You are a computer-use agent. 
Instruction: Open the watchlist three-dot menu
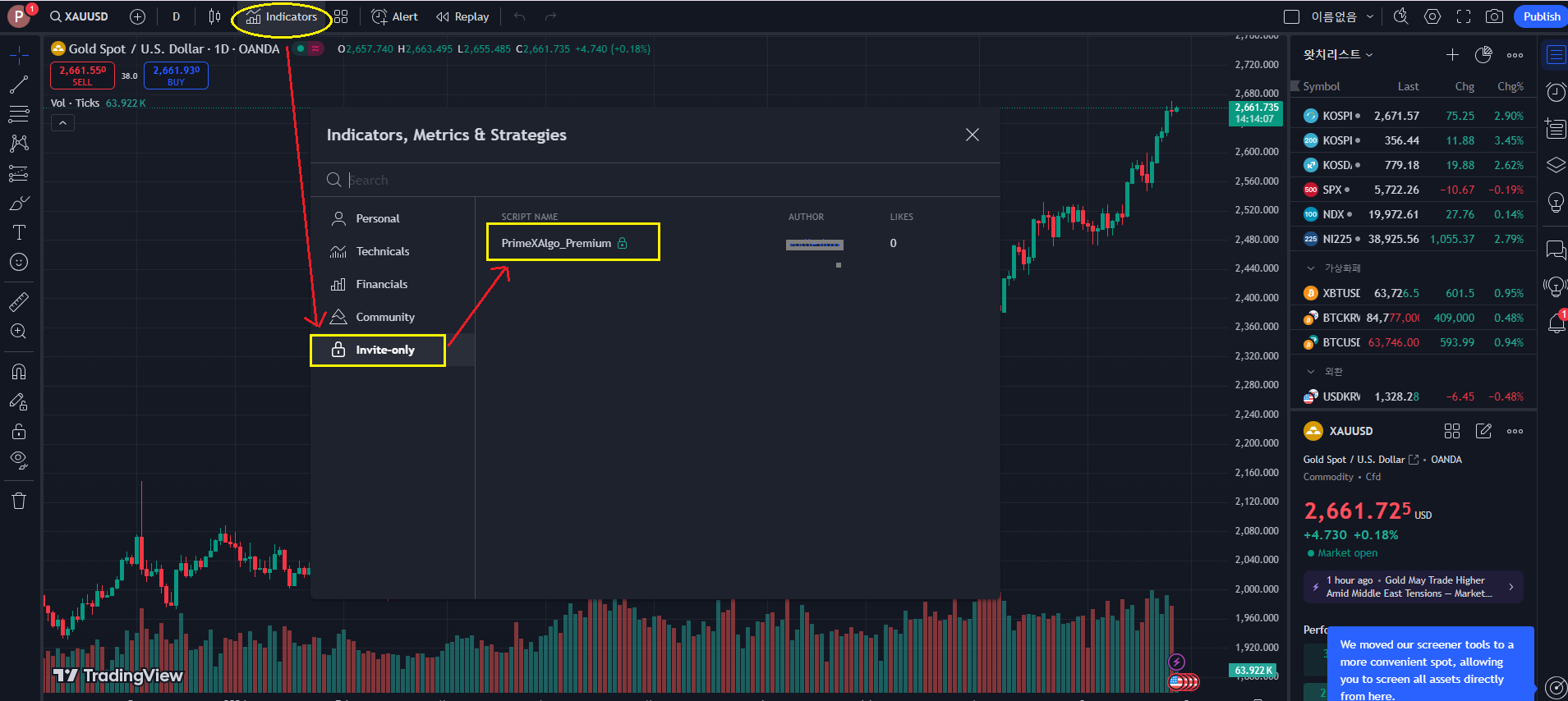tap(1515, 55)
